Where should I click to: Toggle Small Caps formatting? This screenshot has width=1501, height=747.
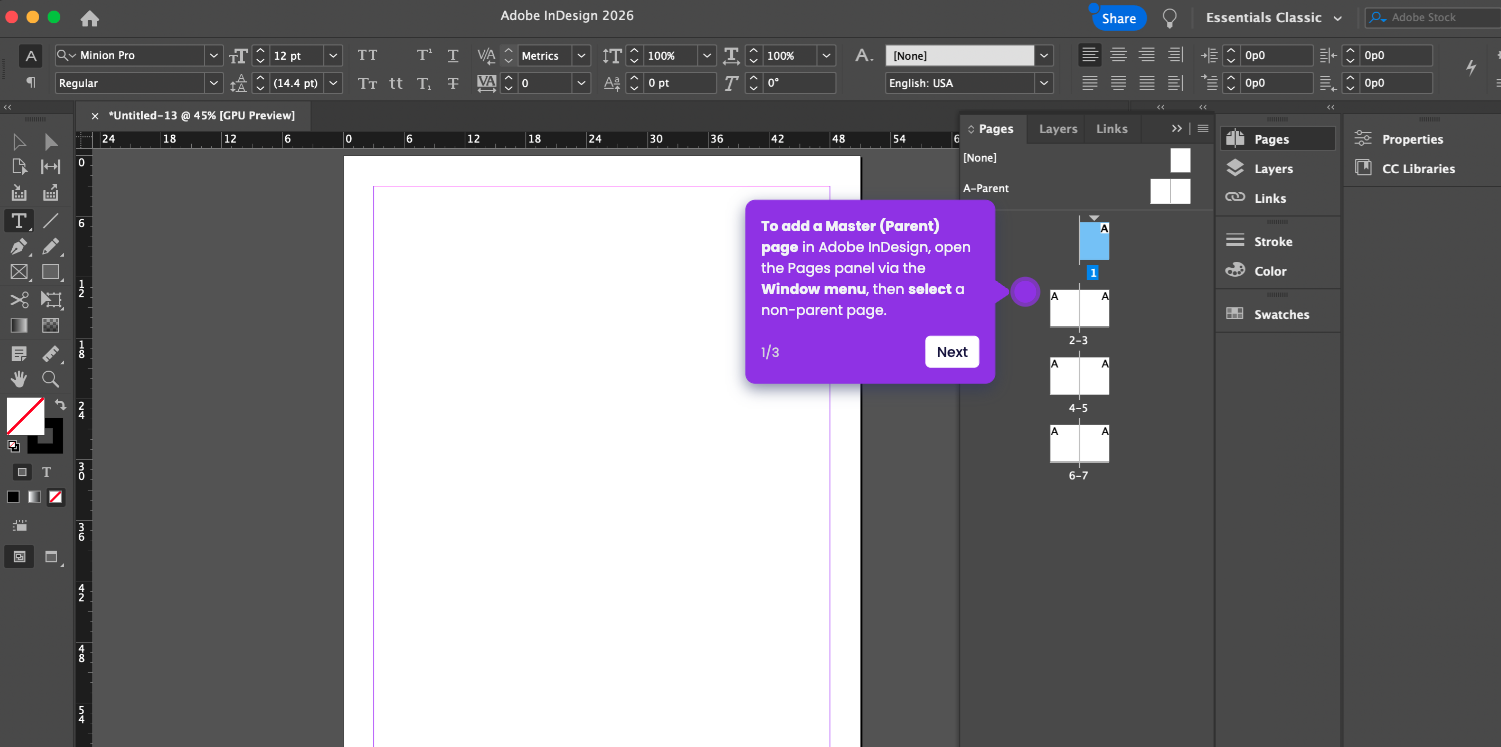point(368,84)
